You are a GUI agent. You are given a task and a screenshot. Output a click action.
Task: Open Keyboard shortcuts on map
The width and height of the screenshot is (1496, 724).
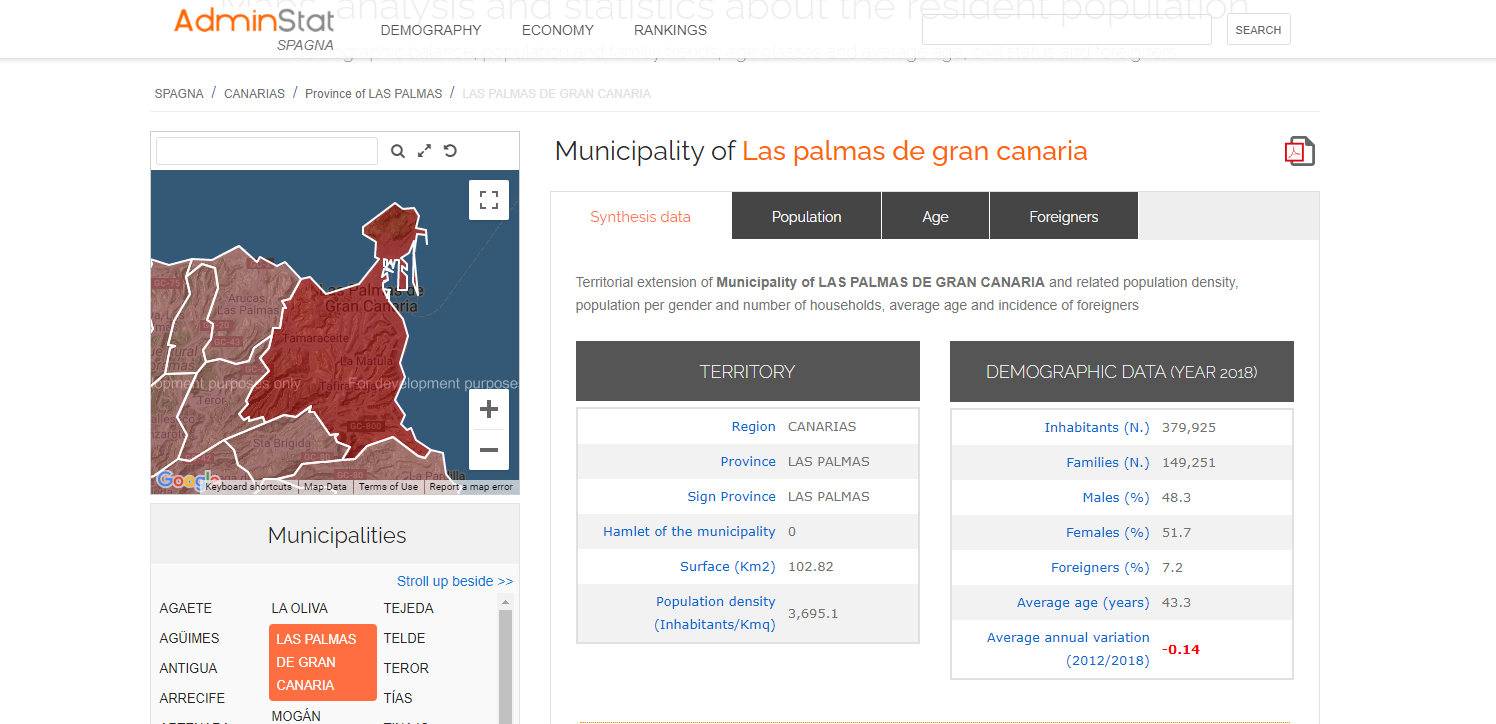coord(248,487)
